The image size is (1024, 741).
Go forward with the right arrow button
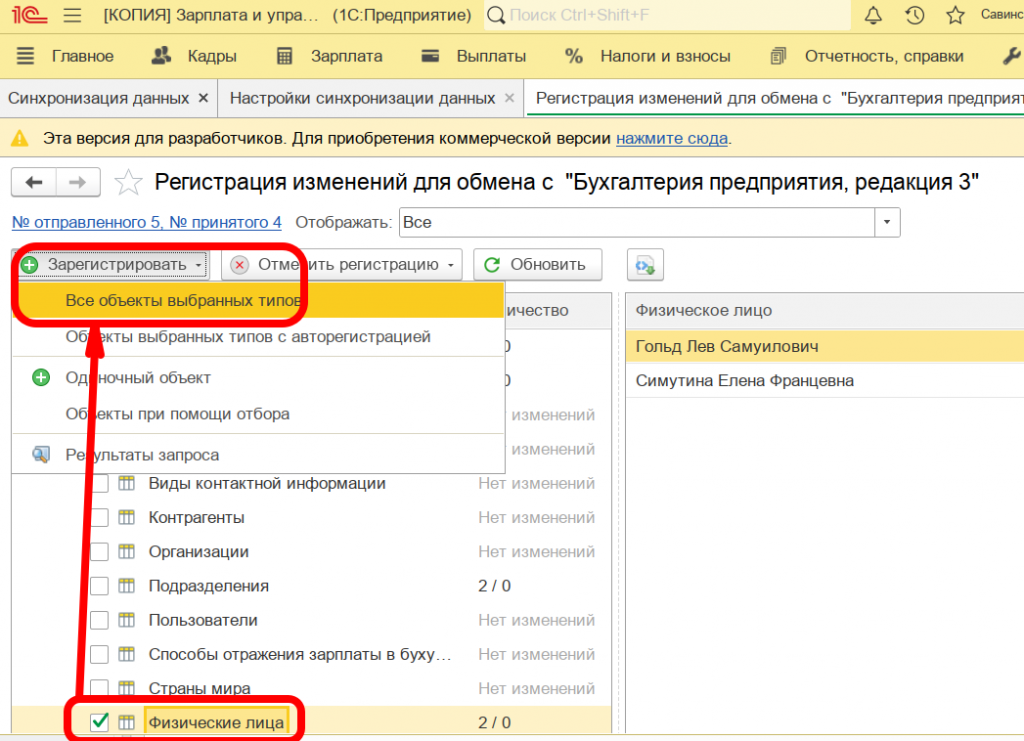78,182
